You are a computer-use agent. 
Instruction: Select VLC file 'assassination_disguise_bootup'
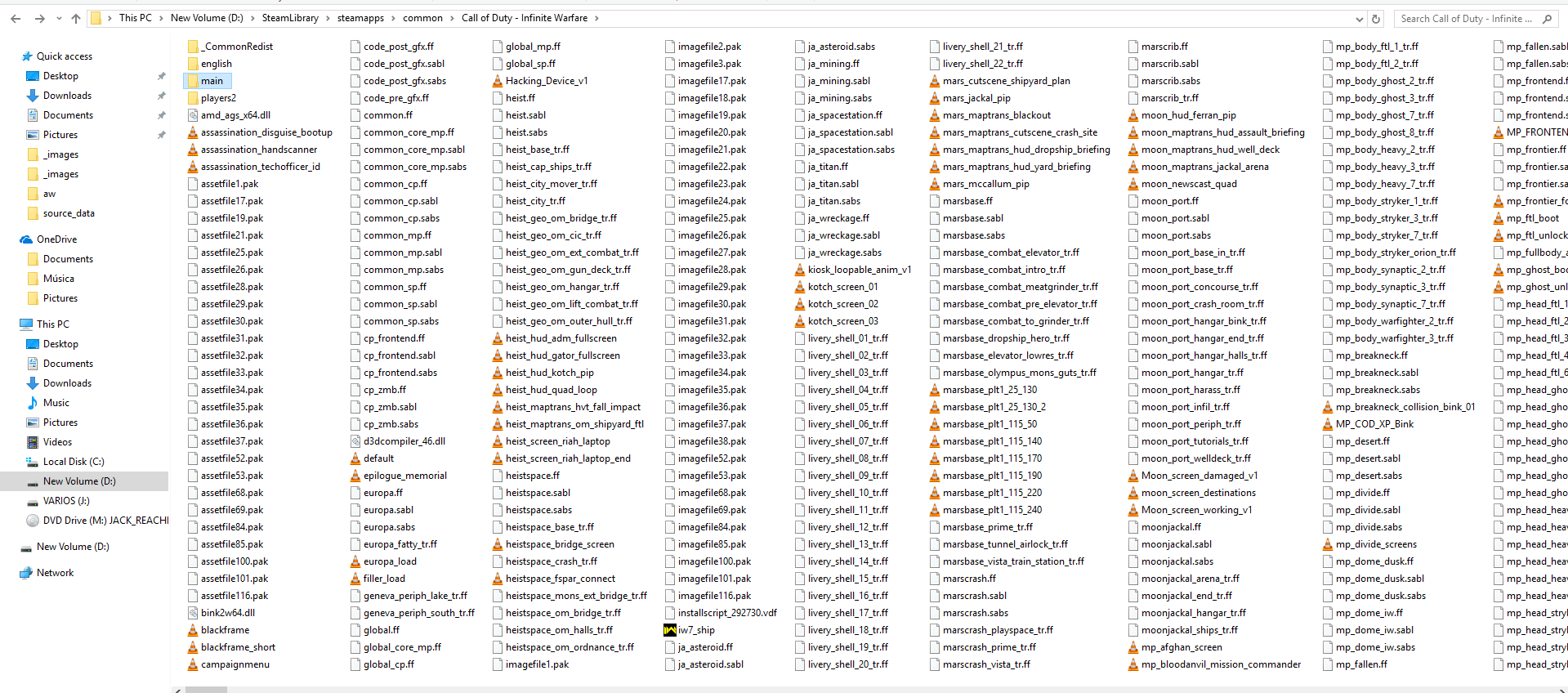[x=266, y=132]
